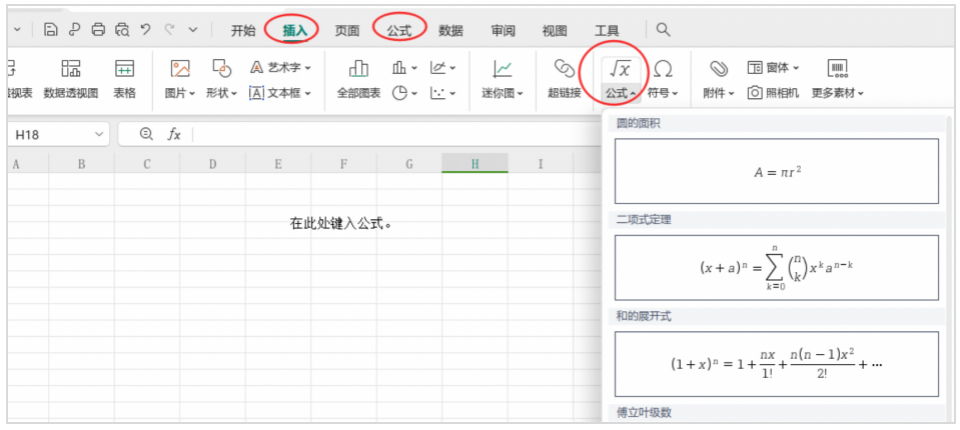Open the 艺术字 word art dropdown
960x430 pixels.
(x=281, y=68)
